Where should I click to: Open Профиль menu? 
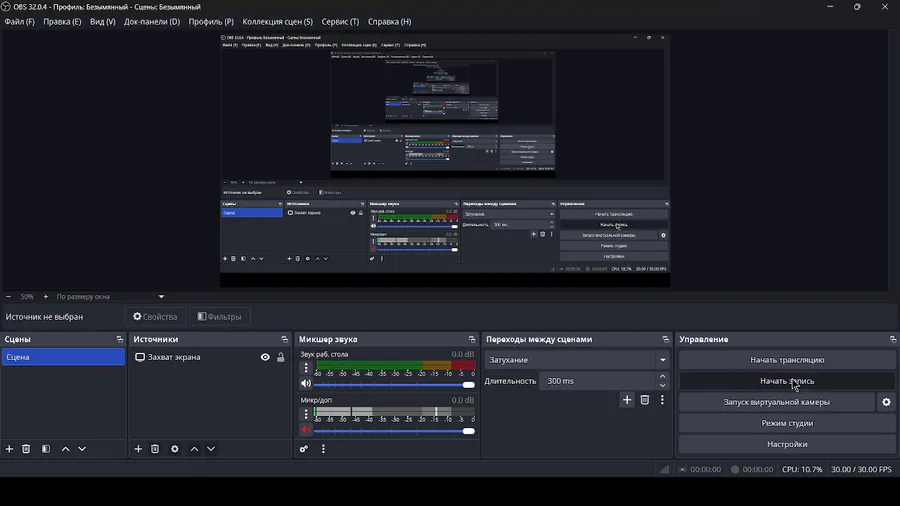pyautogui.click(x=211, y=22)
